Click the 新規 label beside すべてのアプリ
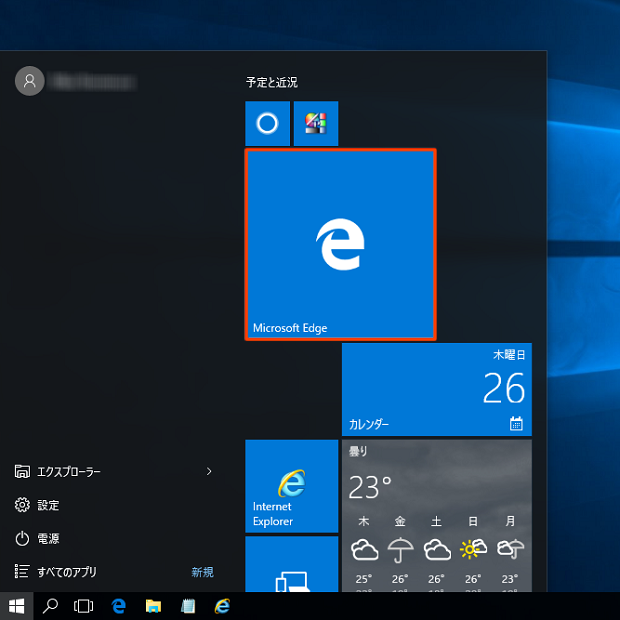 [202, 572]
